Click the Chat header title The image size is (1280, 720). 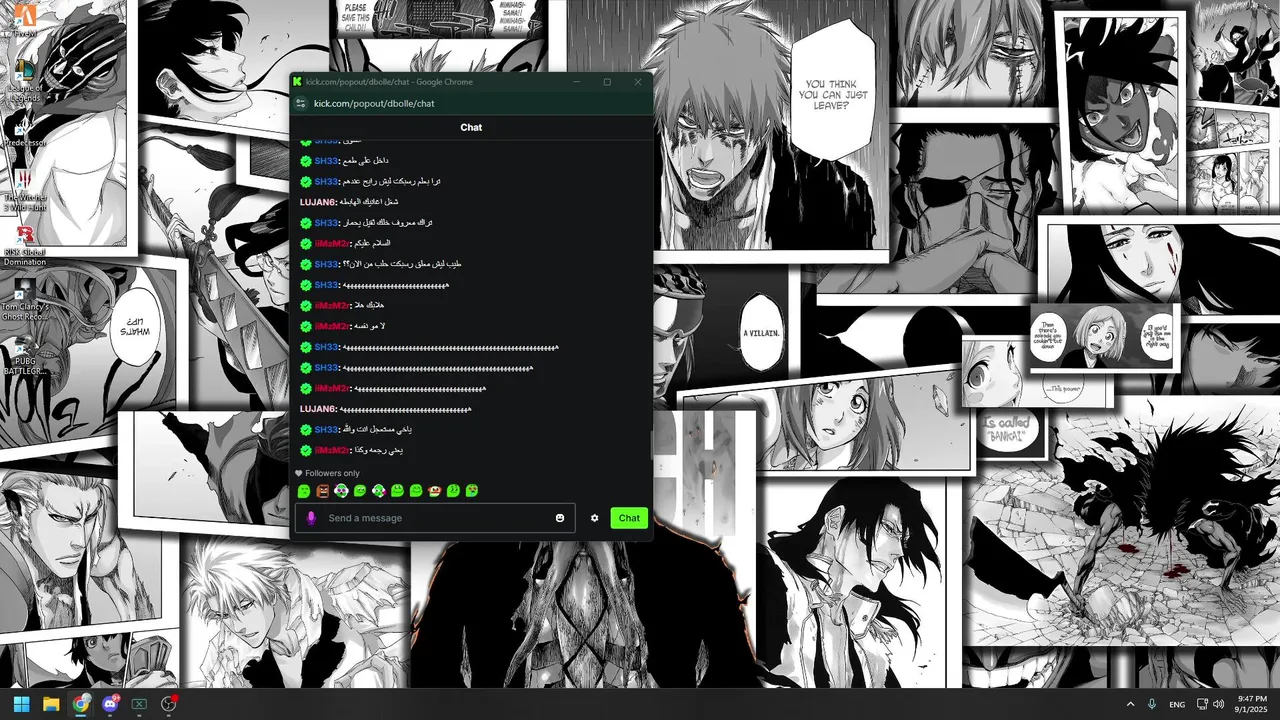tap(471, 127)
